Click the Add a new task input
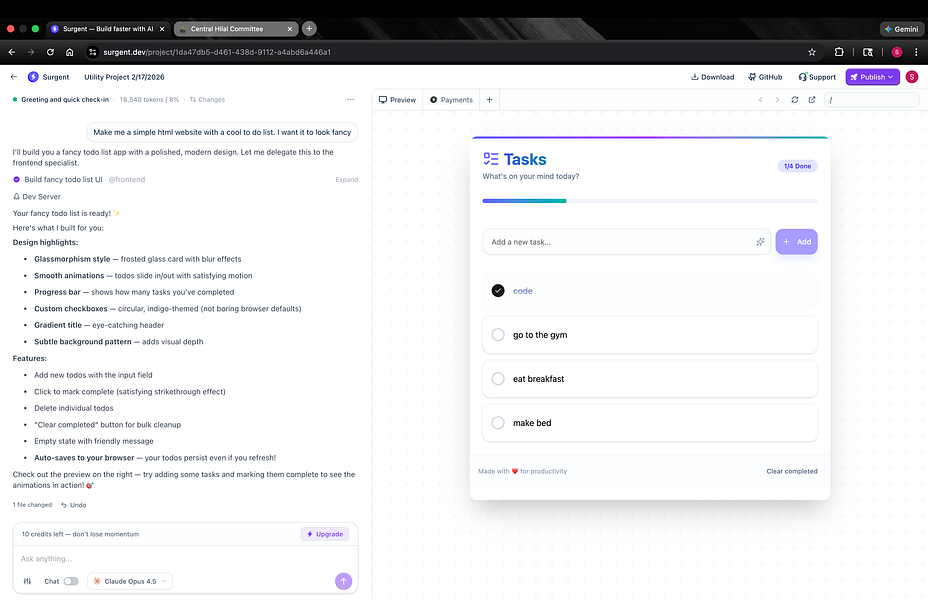Image resolution: width=928 pixels, height=600 pixels. (x=626, y=242)
